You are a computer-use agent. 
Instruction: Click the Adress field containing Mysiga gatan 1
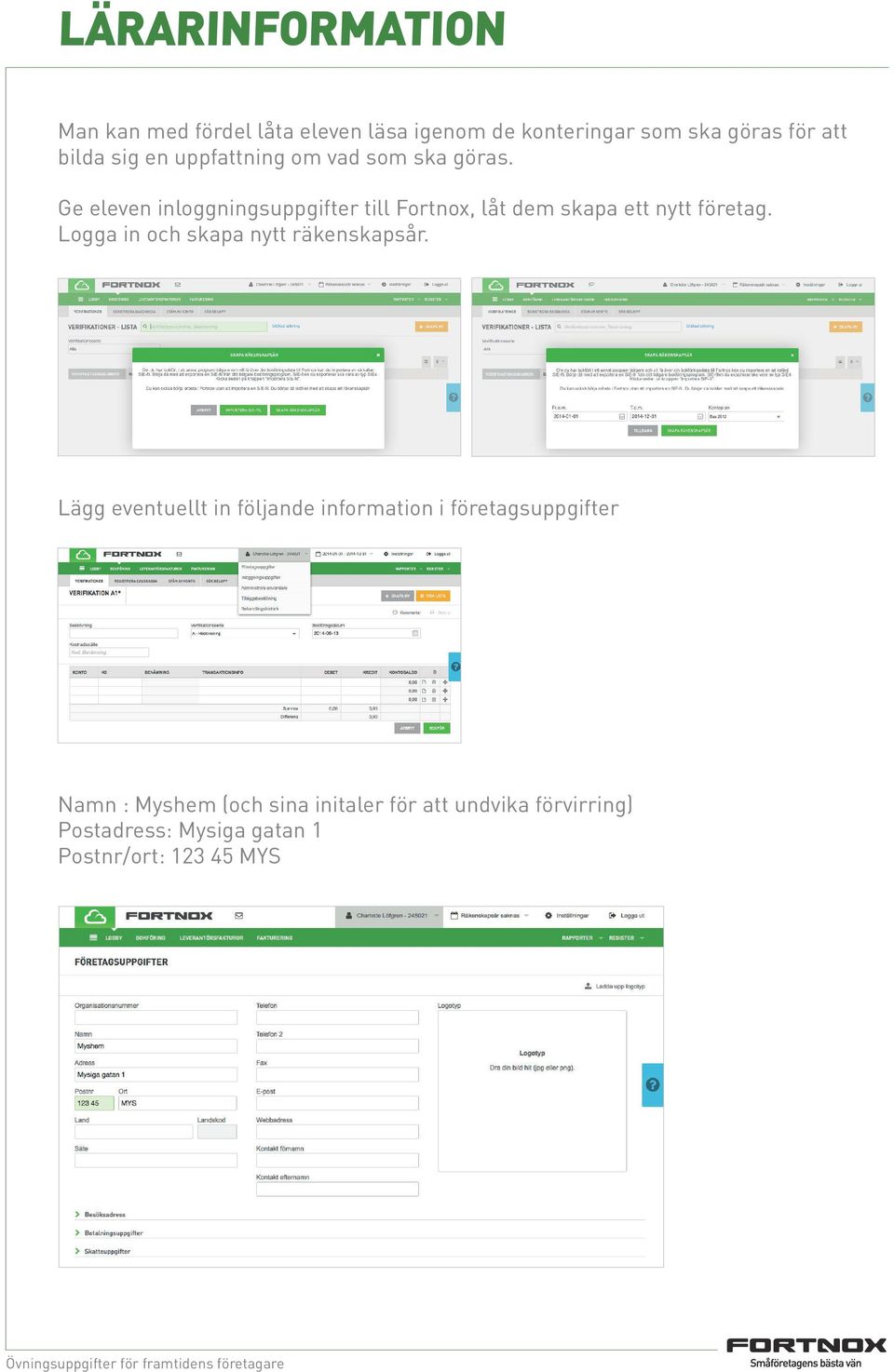pyautogui.click(x=156, y=1075)
